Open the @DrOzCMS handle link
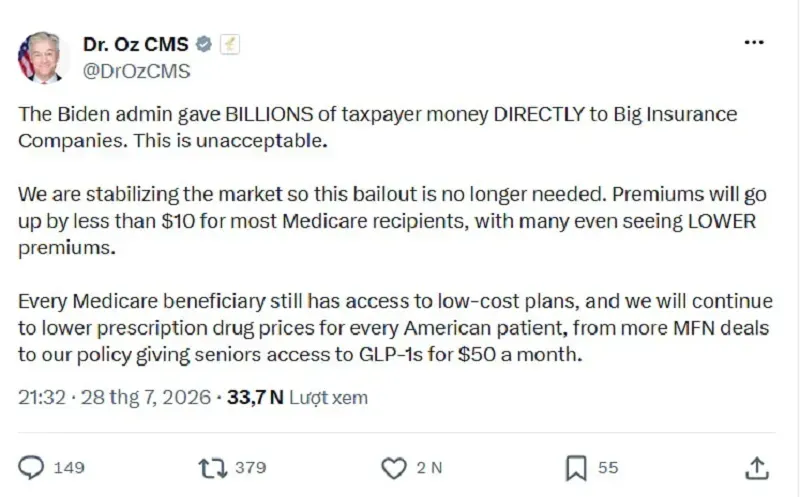The image size is (800, 497). 137,71
